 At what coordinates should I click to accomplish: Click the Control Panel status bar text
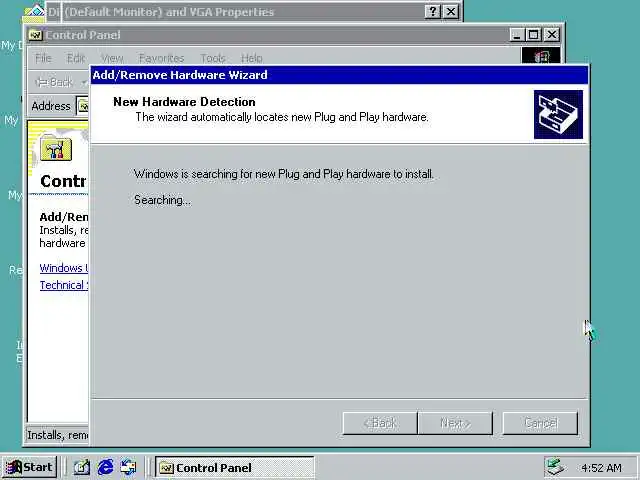[x=58, y=435]
